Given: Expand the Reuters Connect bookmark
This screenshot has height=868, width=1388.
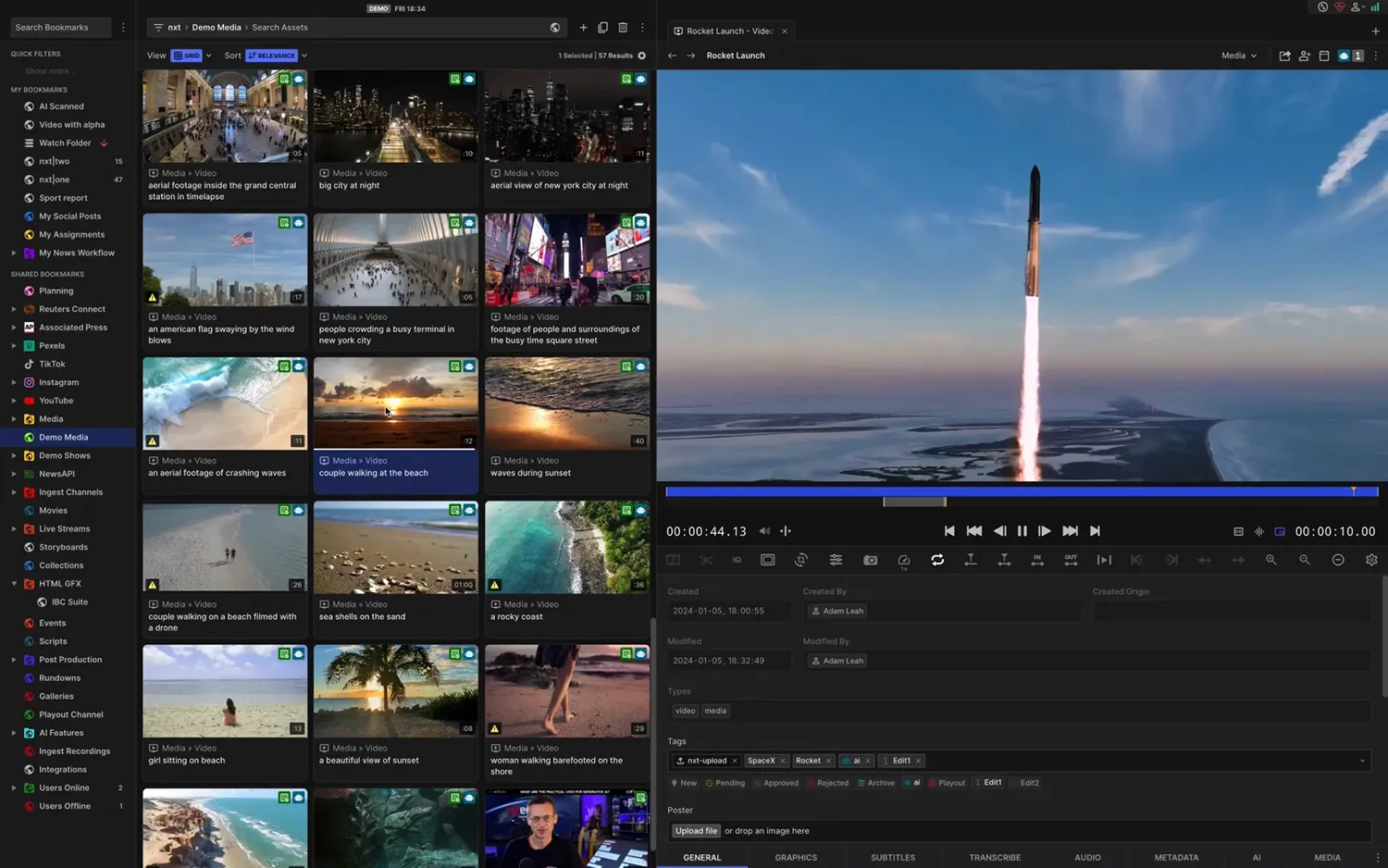Looking at the screenshot, I should [x=14, y=309].
